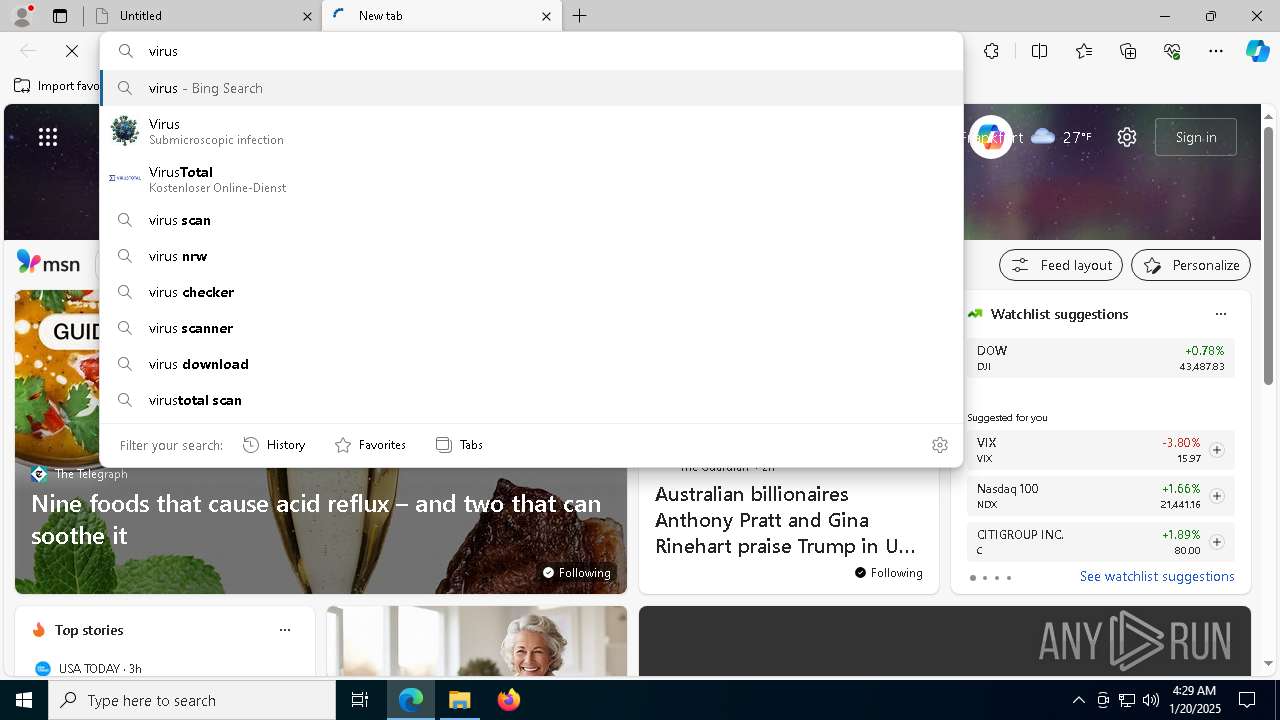Select the virus nrw suggestion

point(531,256)
